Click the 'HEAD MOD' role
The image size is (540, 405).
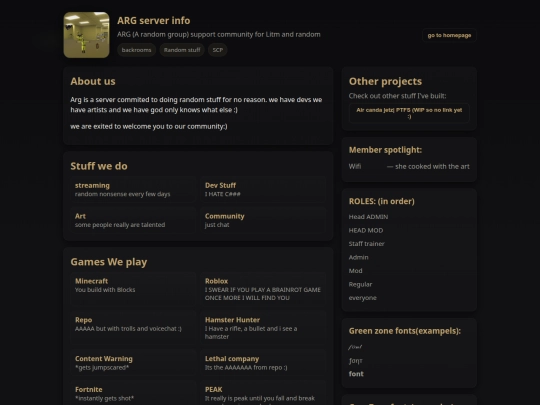click(366, 230)
